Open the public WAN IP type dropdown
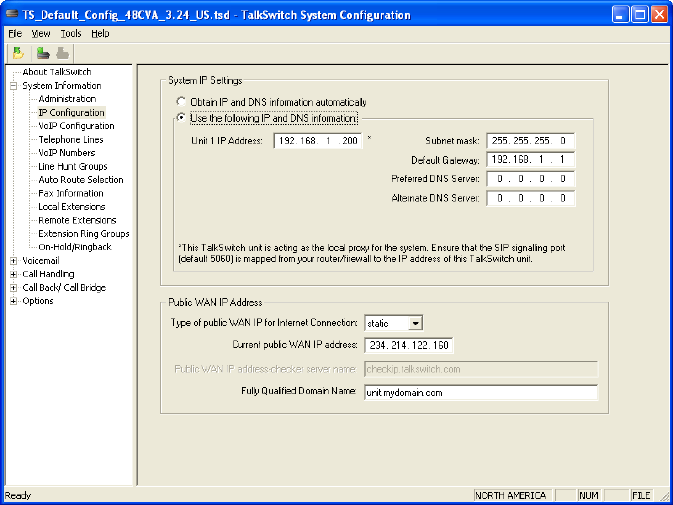Viewport: 673px width, 505px height. click(415, 323)
